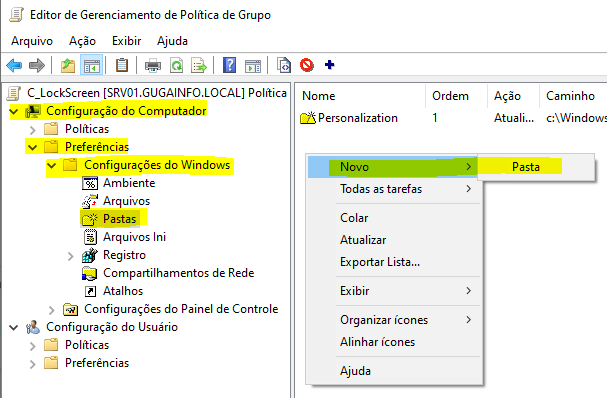Click the Export List toolbar icon
The image size is (607, 398).
pos(199,65)
